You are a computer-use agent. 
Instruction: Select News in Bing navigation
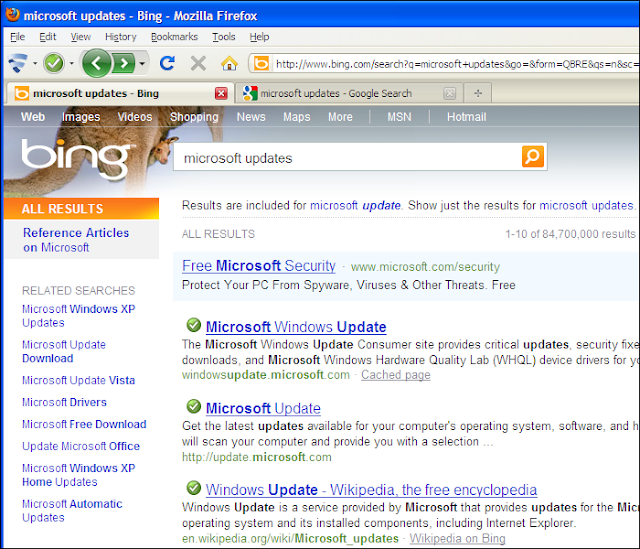251,117
